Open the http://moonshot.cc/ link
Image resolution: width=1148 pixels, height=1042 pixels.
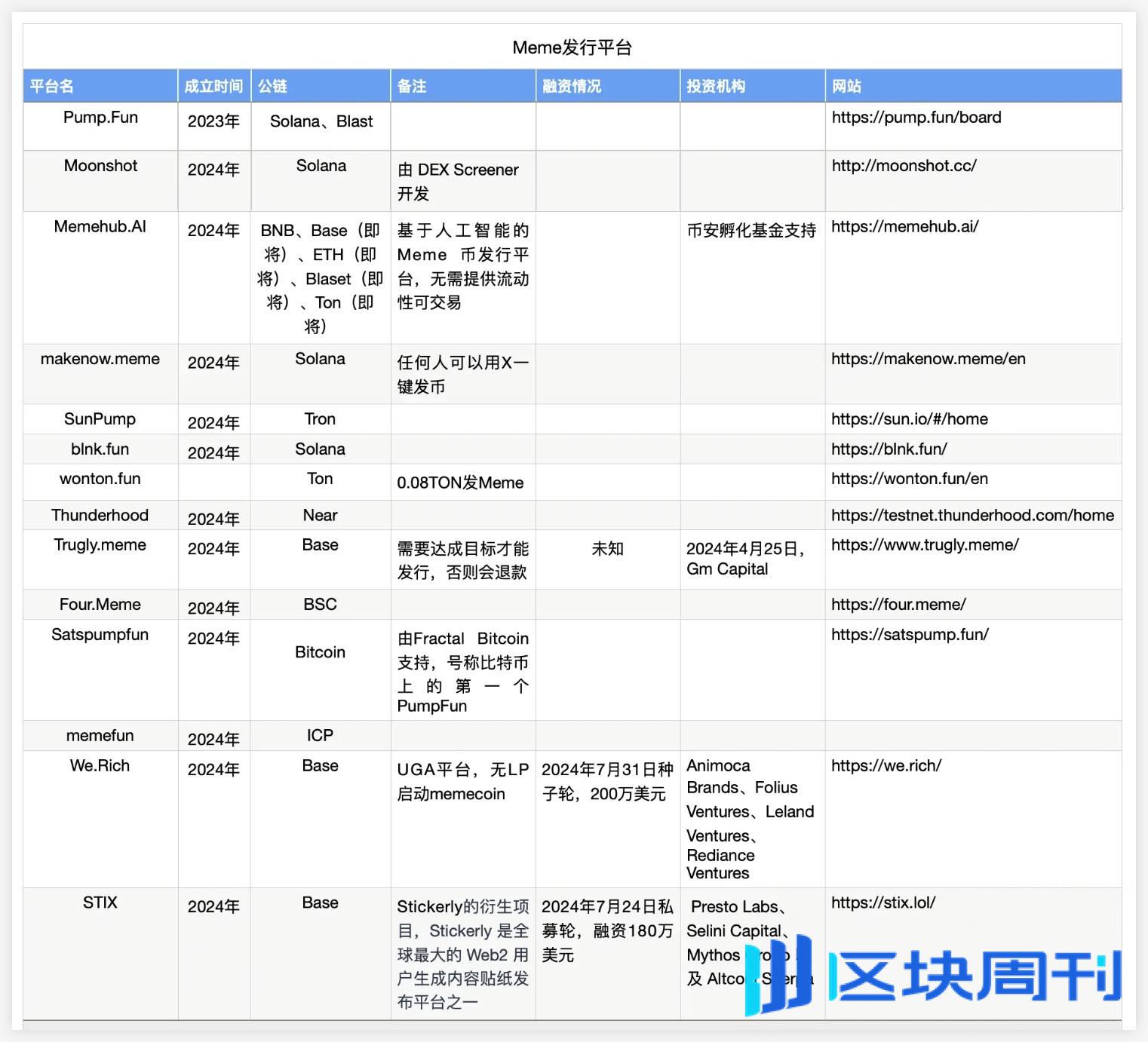pos(904,165)
